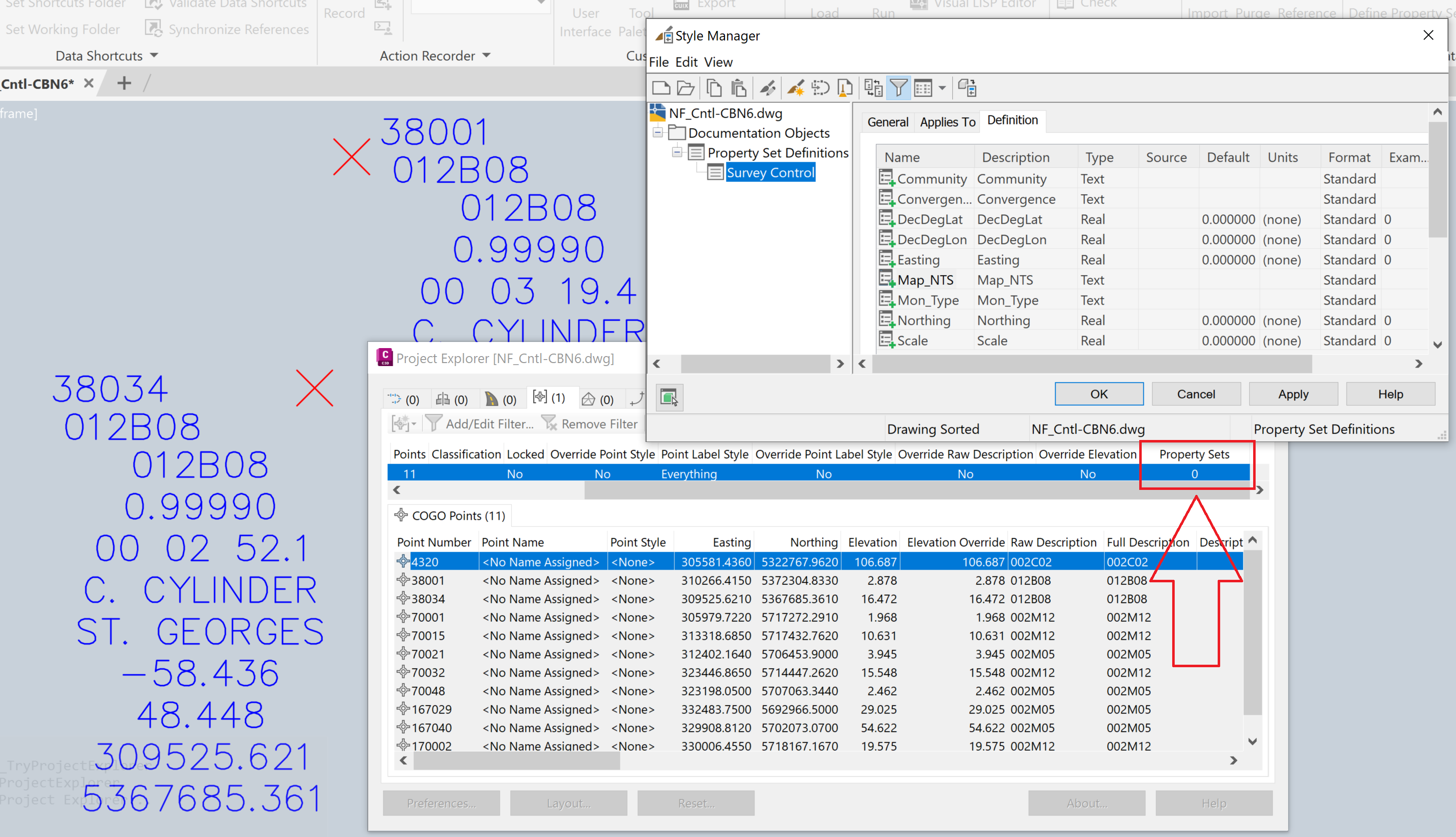Screen dimensions: 1456x837
Task: Create a new style in Style Manager
Action: [661, 87]
